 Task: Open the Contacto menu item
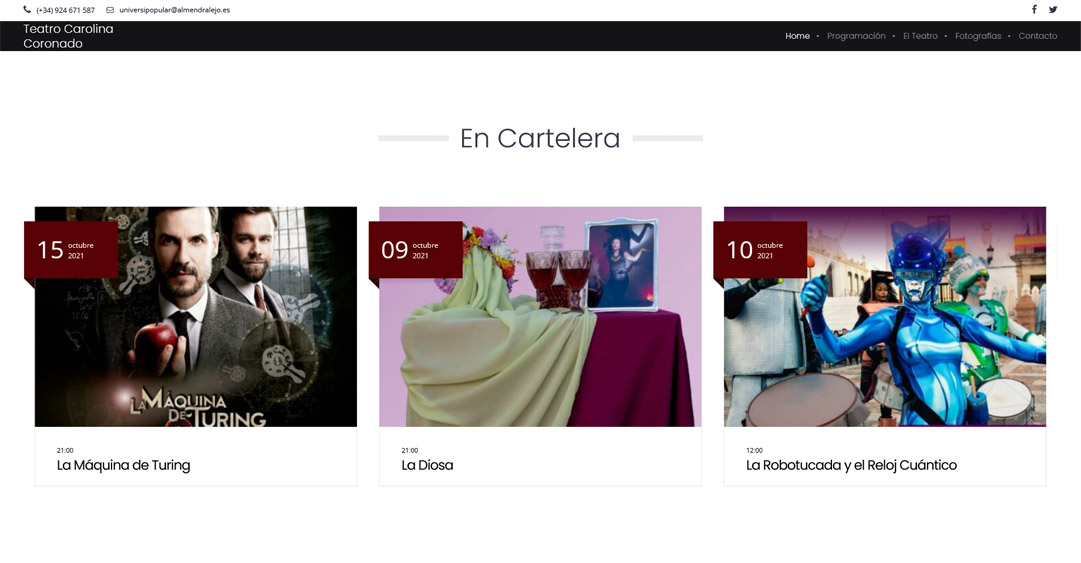(x=1038, y=36)
